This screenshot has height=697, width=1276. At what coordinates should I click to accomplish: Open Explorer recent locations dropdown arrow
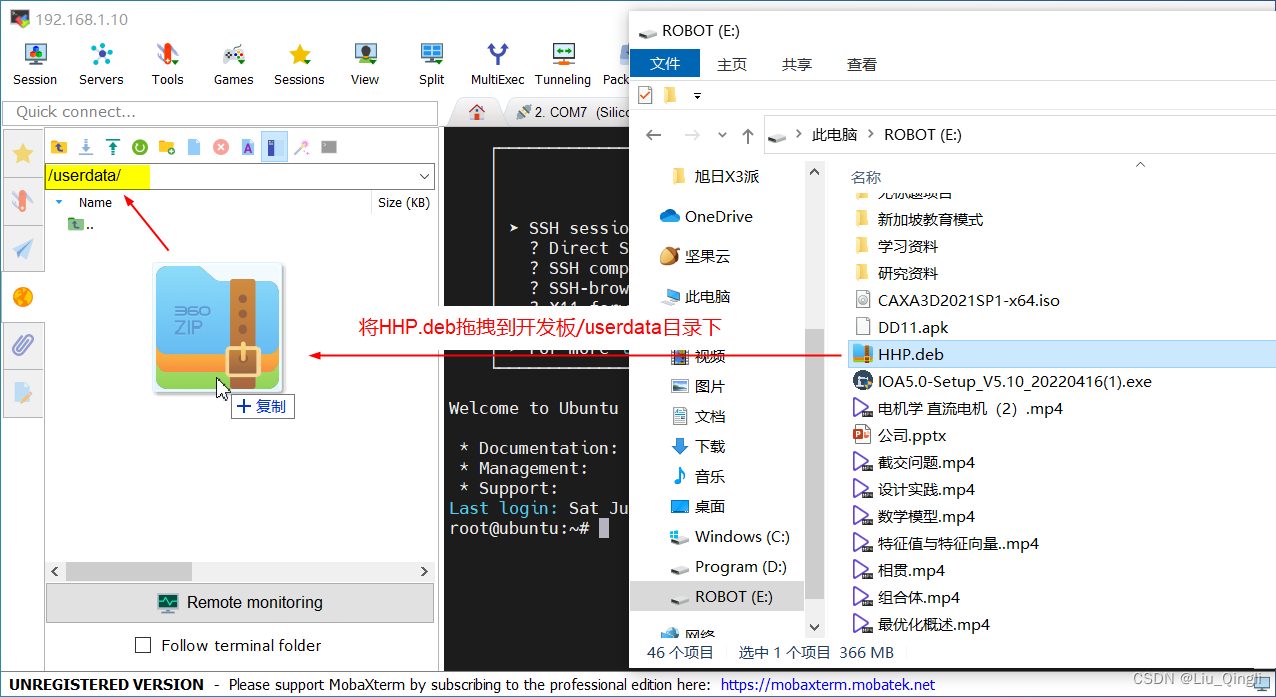(720, 135)
